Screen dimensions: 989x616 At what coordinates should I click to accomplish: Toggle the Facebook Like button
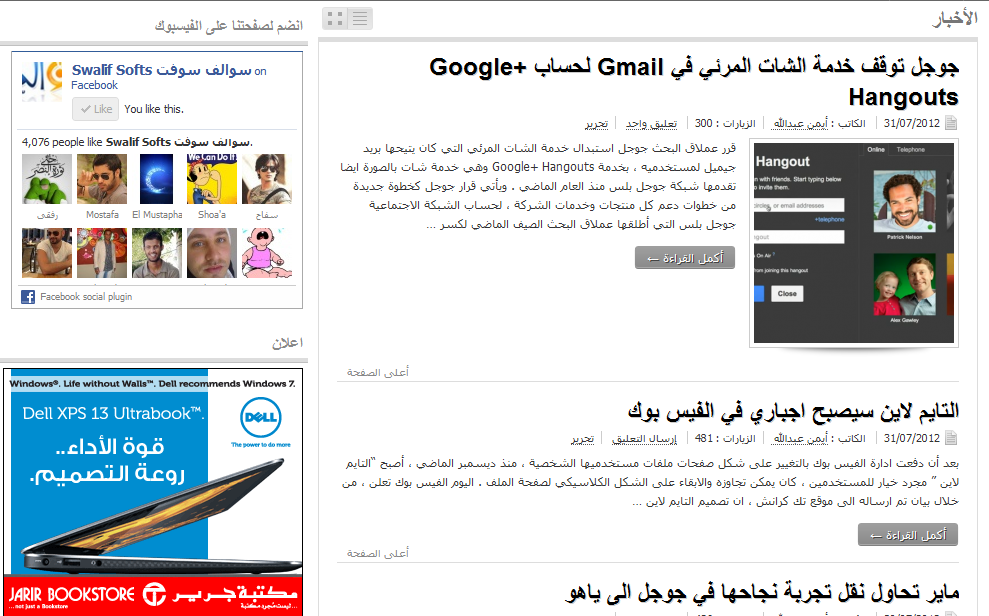95,109
